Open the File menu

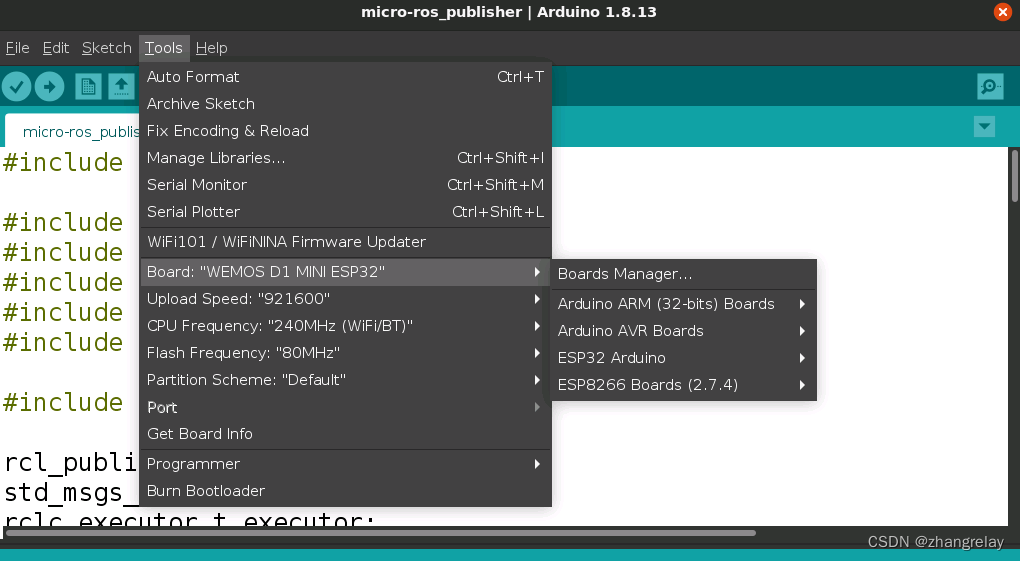pyautogui.click(x=18, y=48)
